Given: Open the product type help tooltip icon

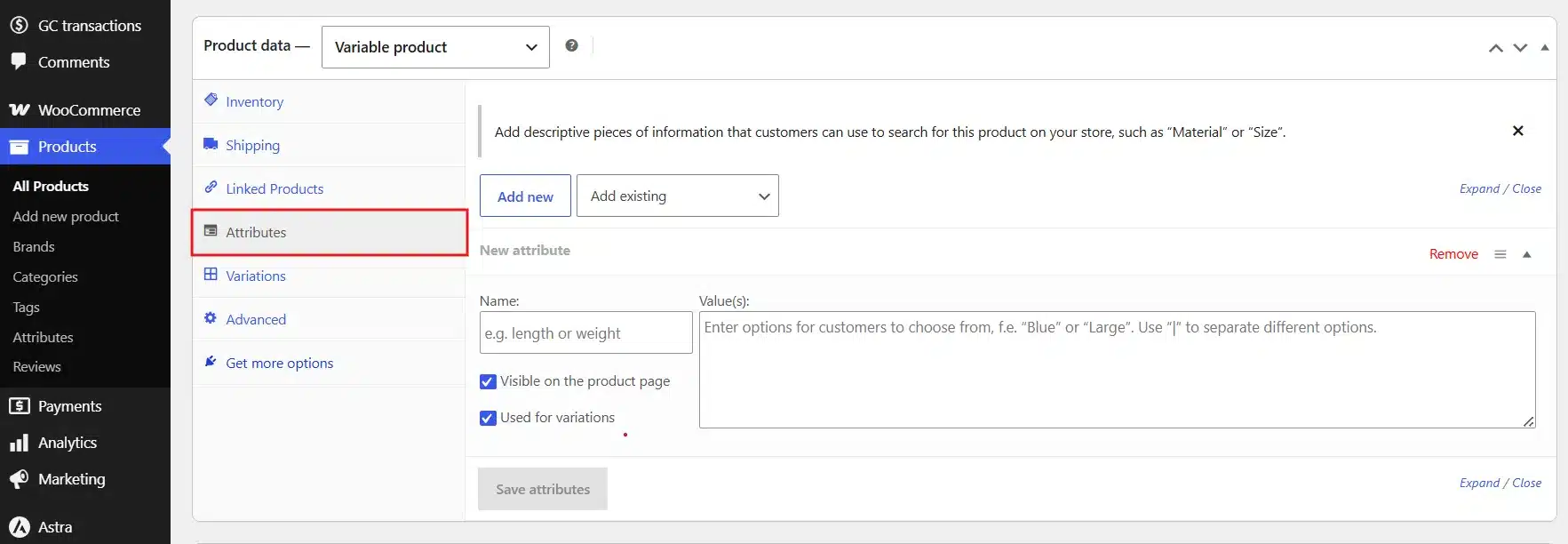Looking at the screenshot, I should [x=571, y=45].
